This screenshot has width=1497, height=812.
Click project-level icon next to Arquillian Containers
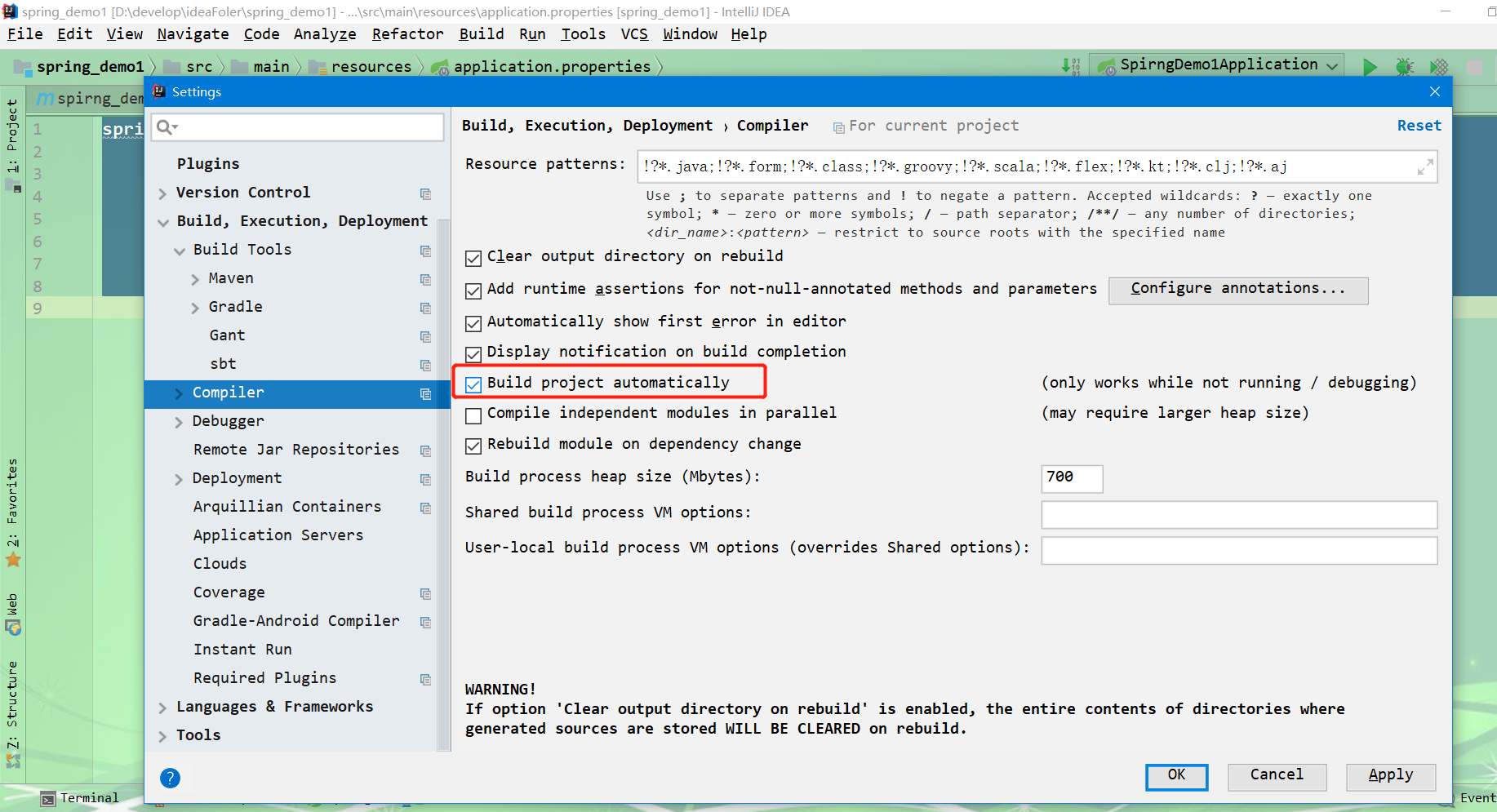point(425,508)
